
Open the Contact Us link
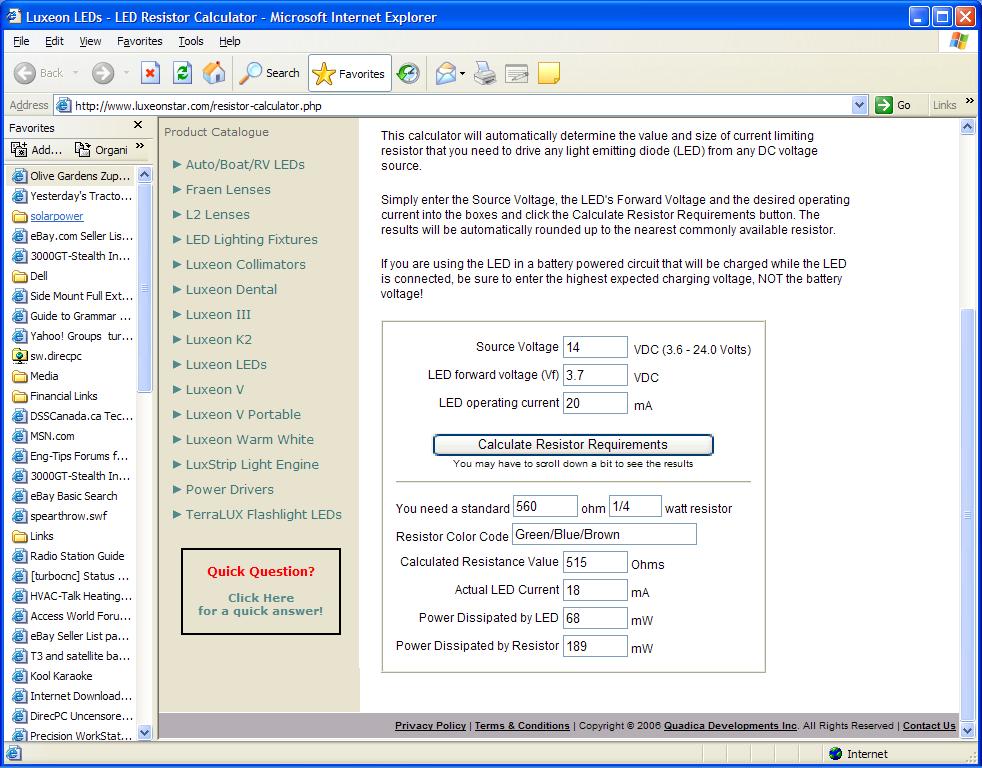coord(929,725)
